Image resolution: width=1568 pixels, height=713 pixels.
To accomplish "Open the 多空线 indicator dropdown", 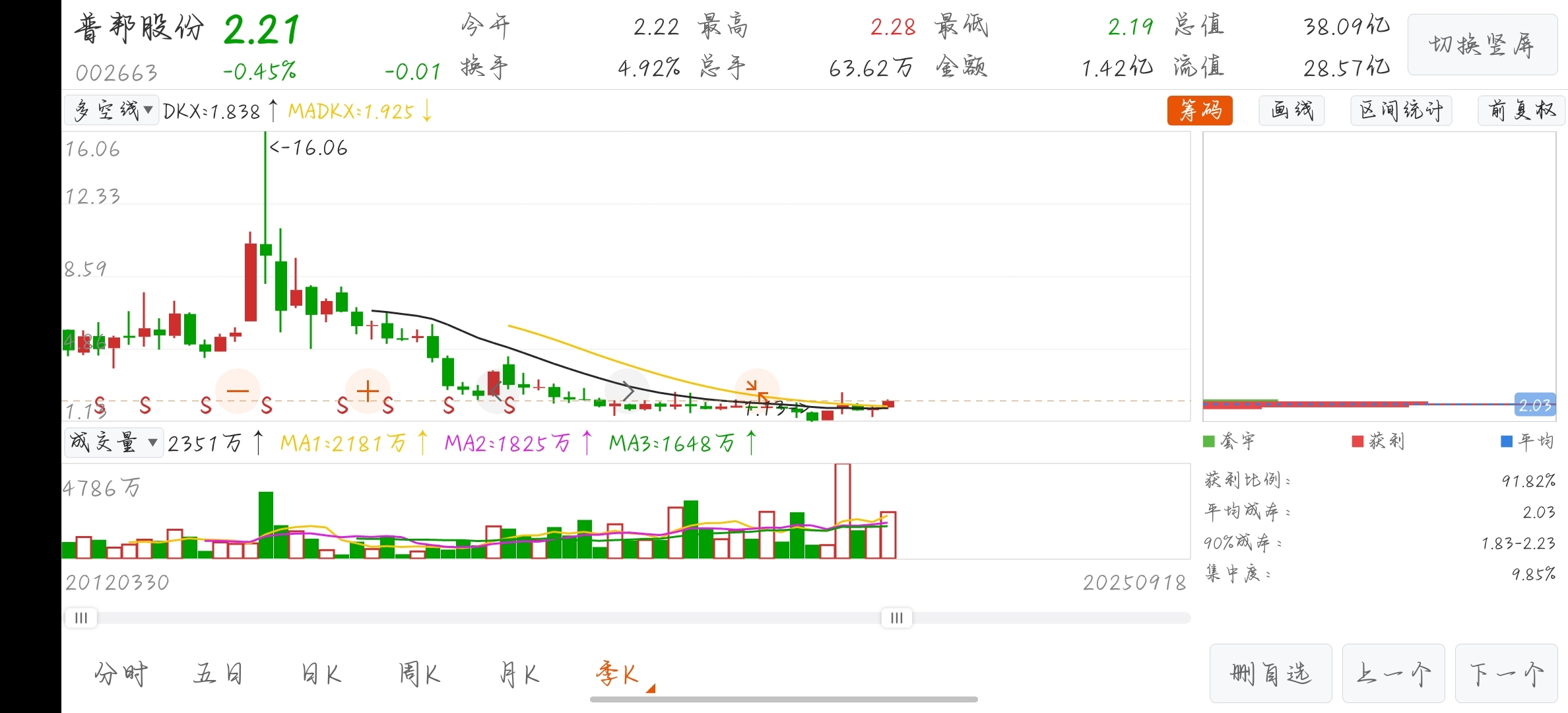I will tap(112, 110).
